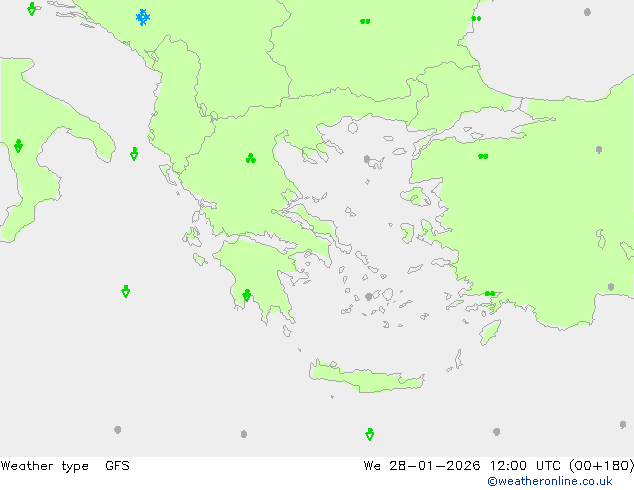Select green shower symbol in the Adriatic off Albania
The image size is (634, 490).
pyautogui.click(x=134, y=154)
